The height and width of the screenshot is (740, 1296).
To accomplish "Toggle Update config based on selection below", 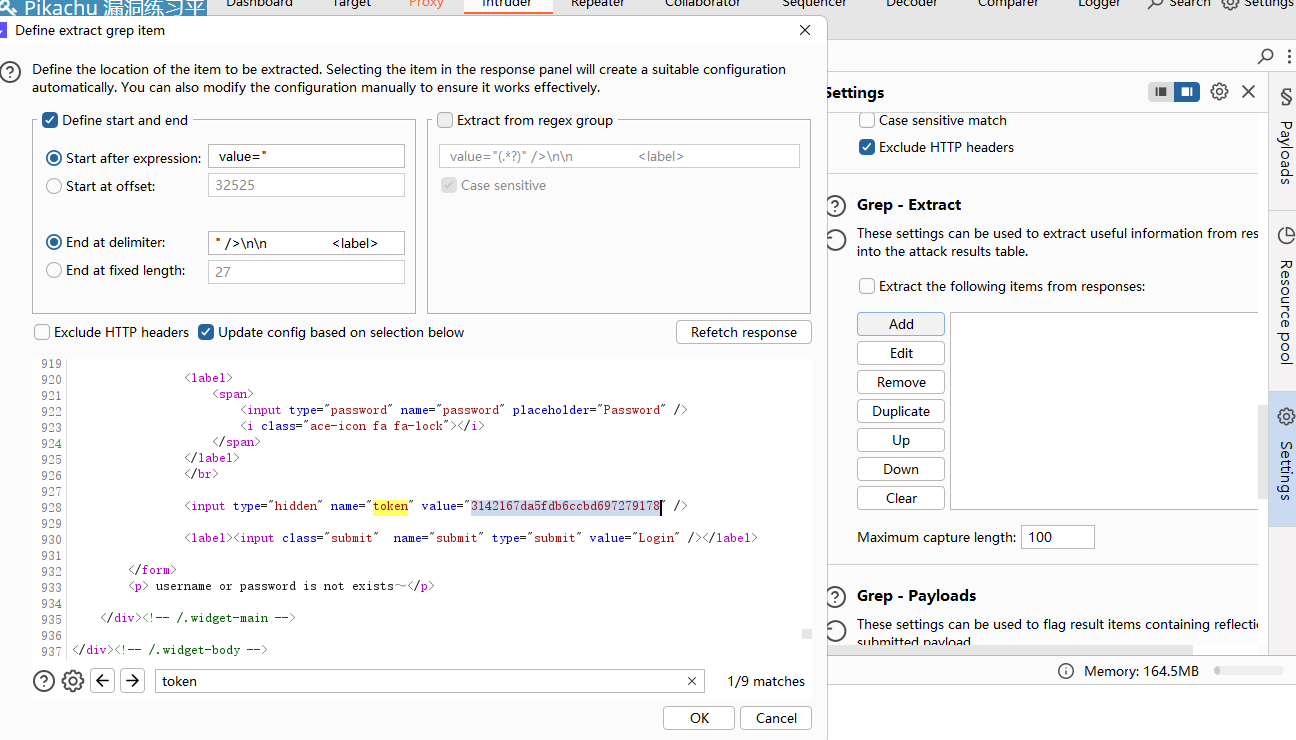I will click(206, 332).
